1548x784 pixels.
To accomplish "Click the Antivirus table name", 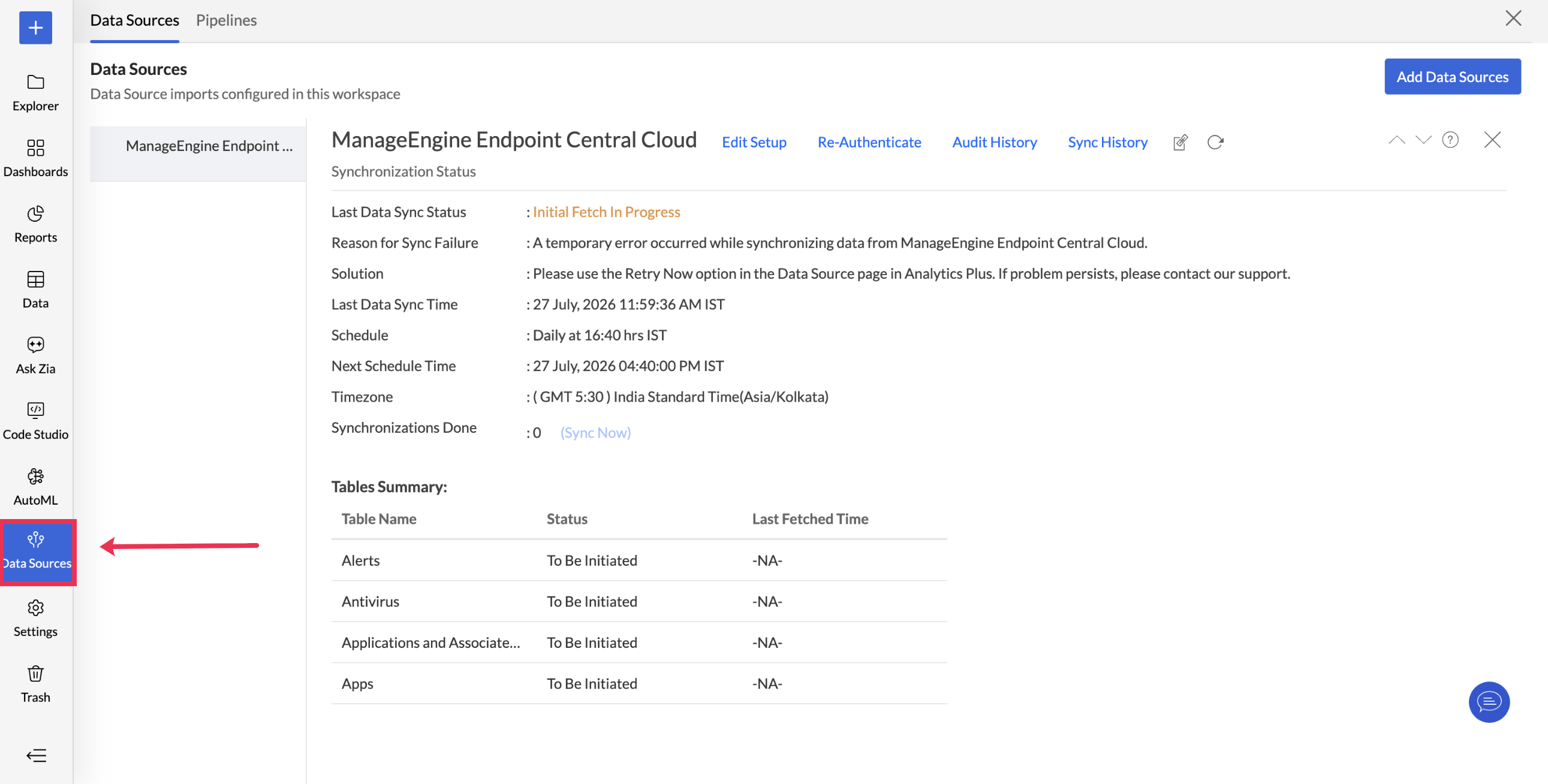I will (370, 601).
